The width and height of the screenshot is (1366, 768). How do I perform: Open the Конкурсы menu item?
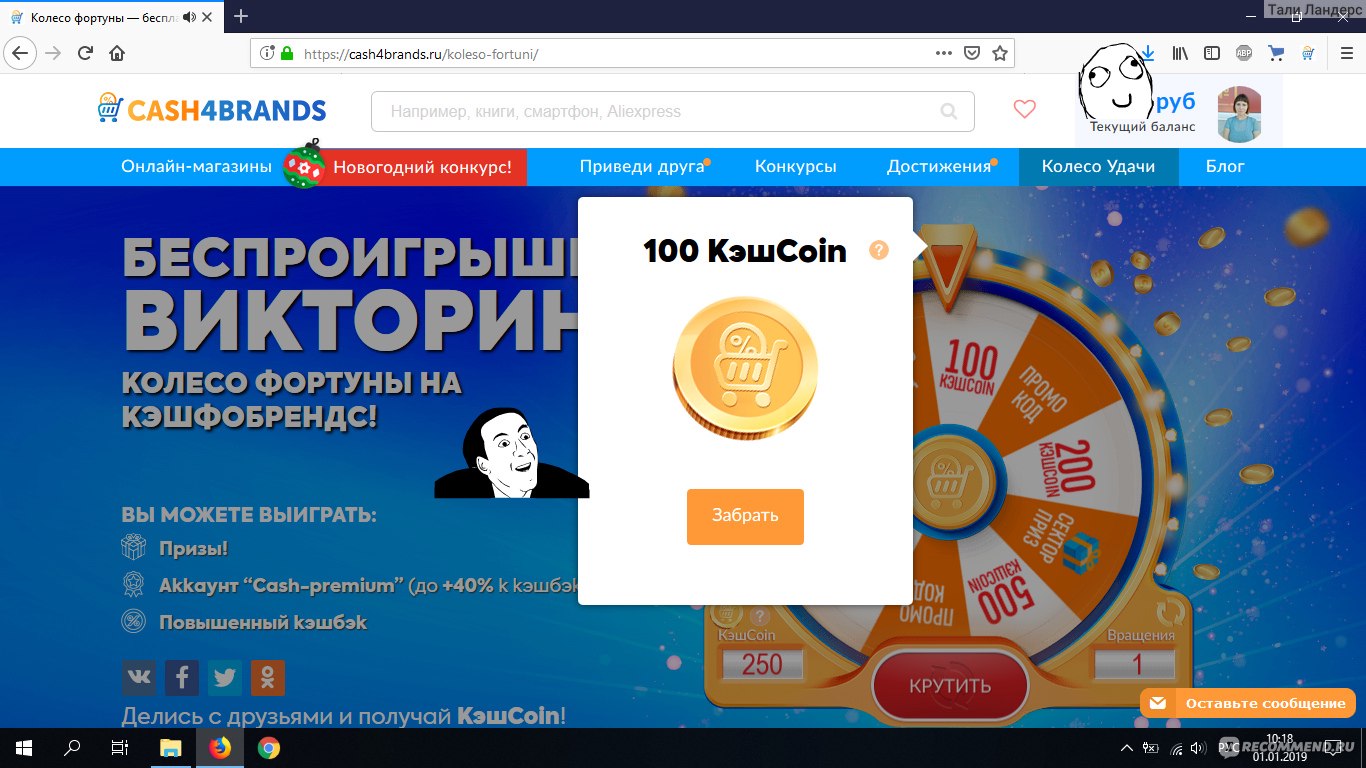[x=796, y=167]
